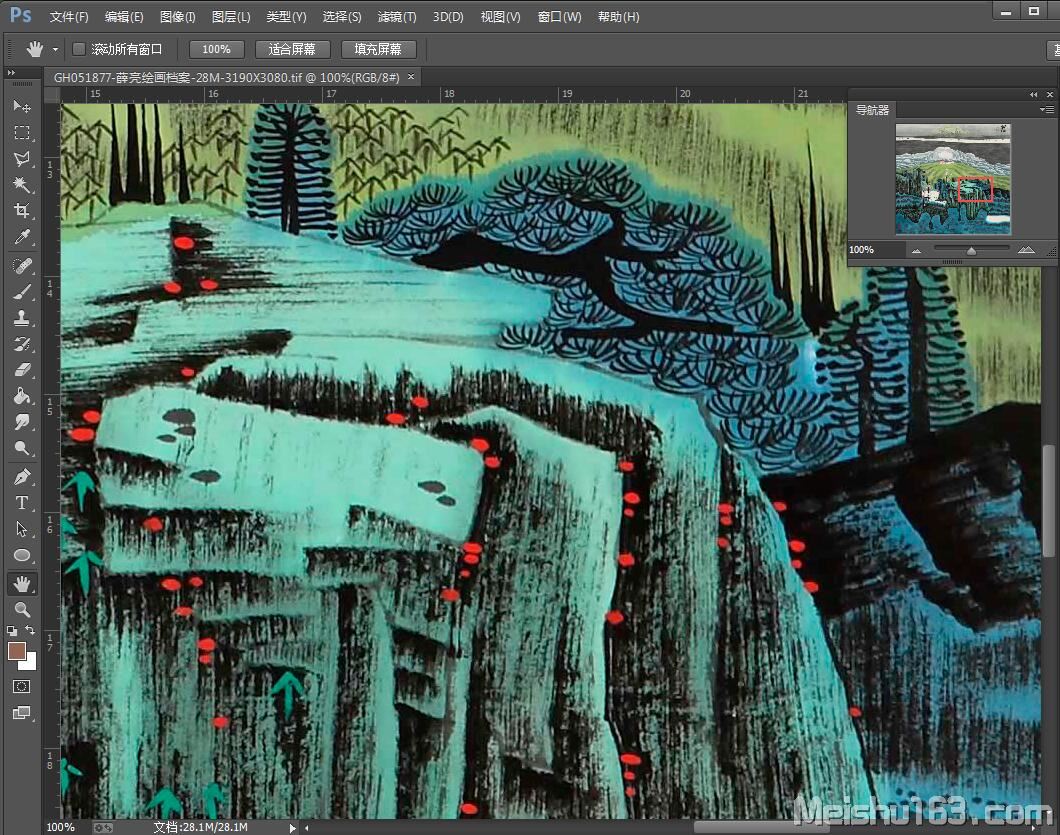Click the foreground color swatch
Image resolution: width=1060 pixels, height=835 pixels.
pos(16,651)
